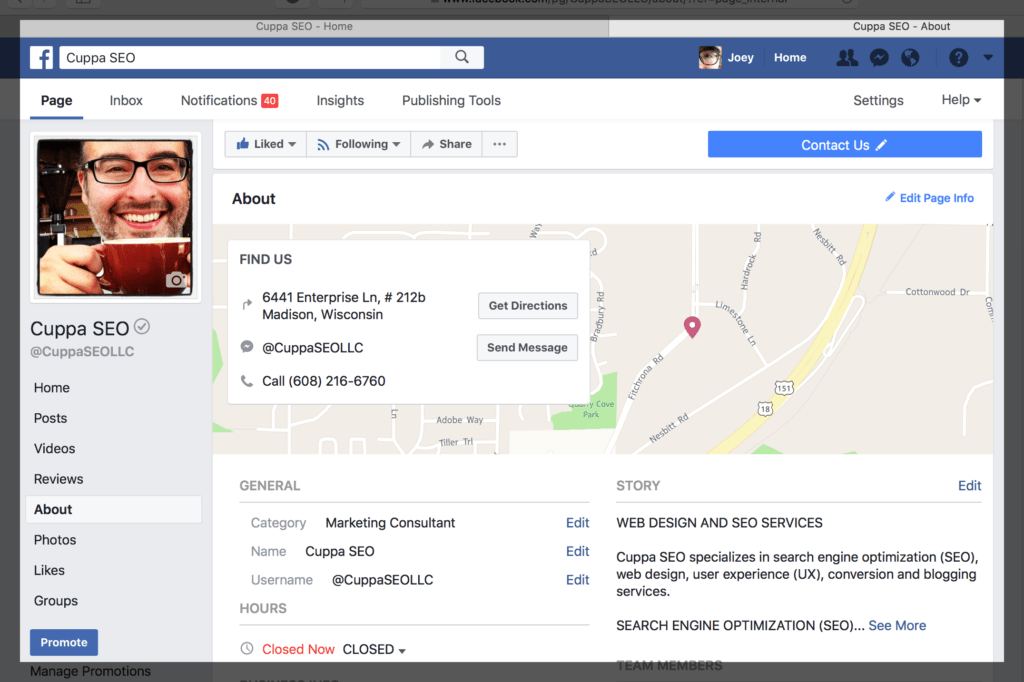
Task: Open the account dropdown arrow in top bar
Action: point(988,57)
